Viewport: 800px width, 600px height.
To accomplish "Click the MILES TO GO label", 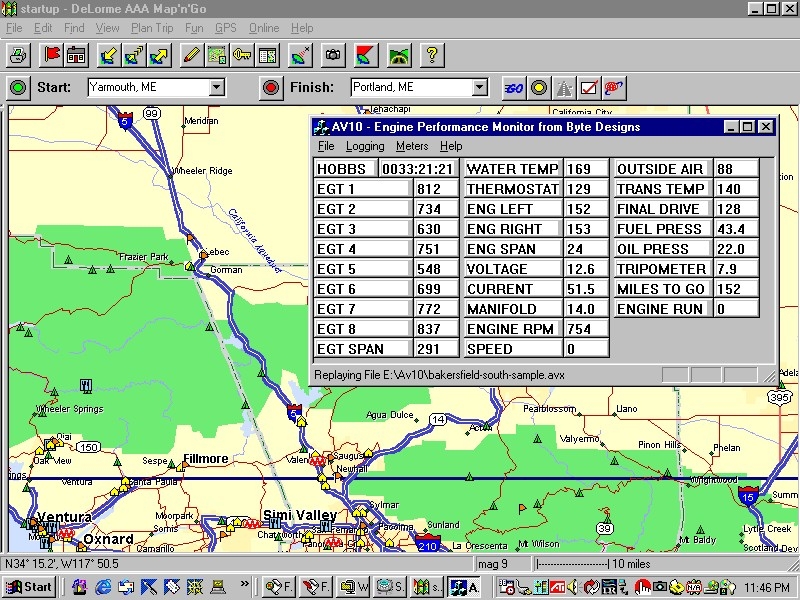I will 661,289.
